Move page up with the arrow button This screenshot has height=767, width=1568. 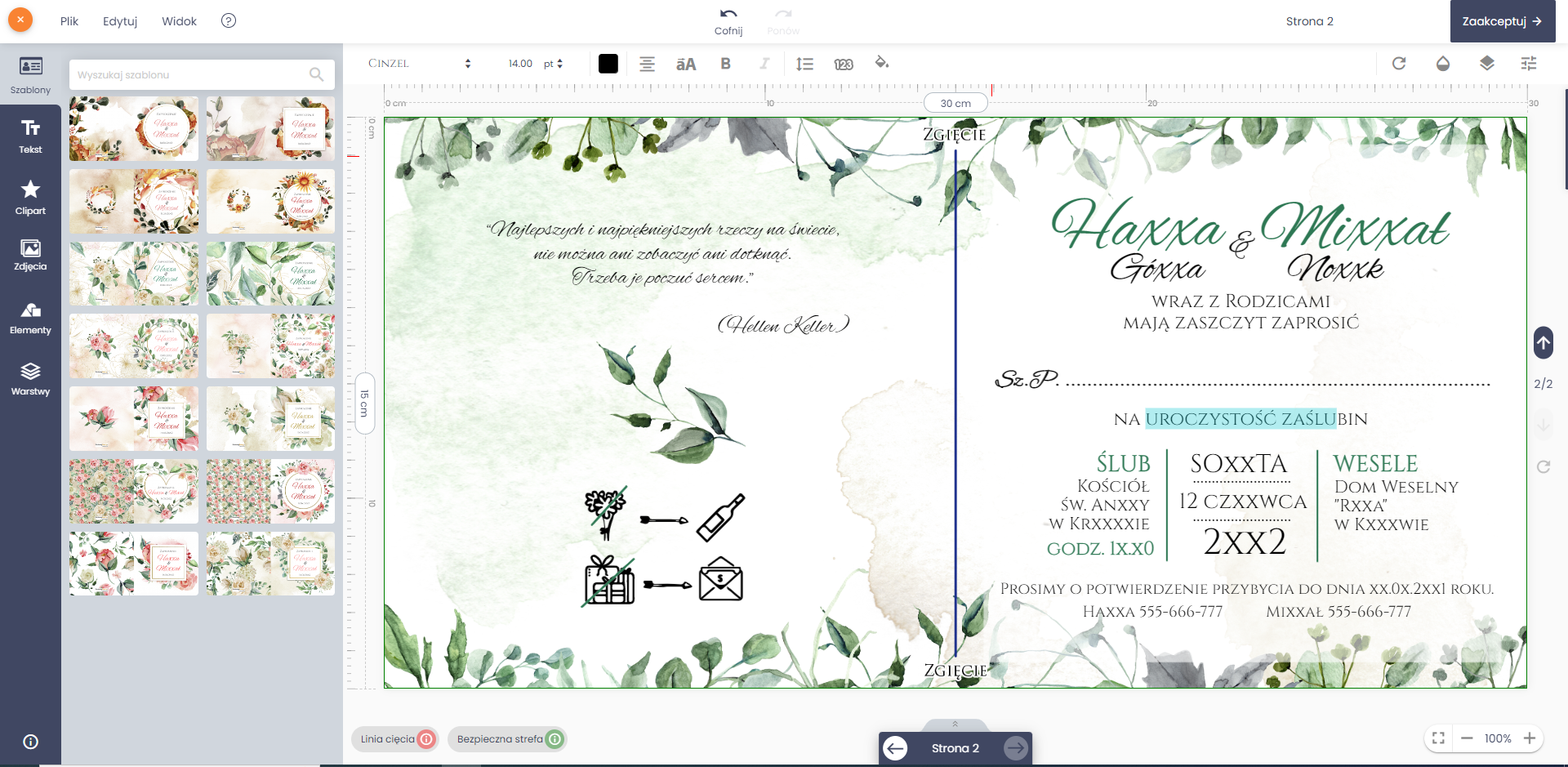(1543, 343)
